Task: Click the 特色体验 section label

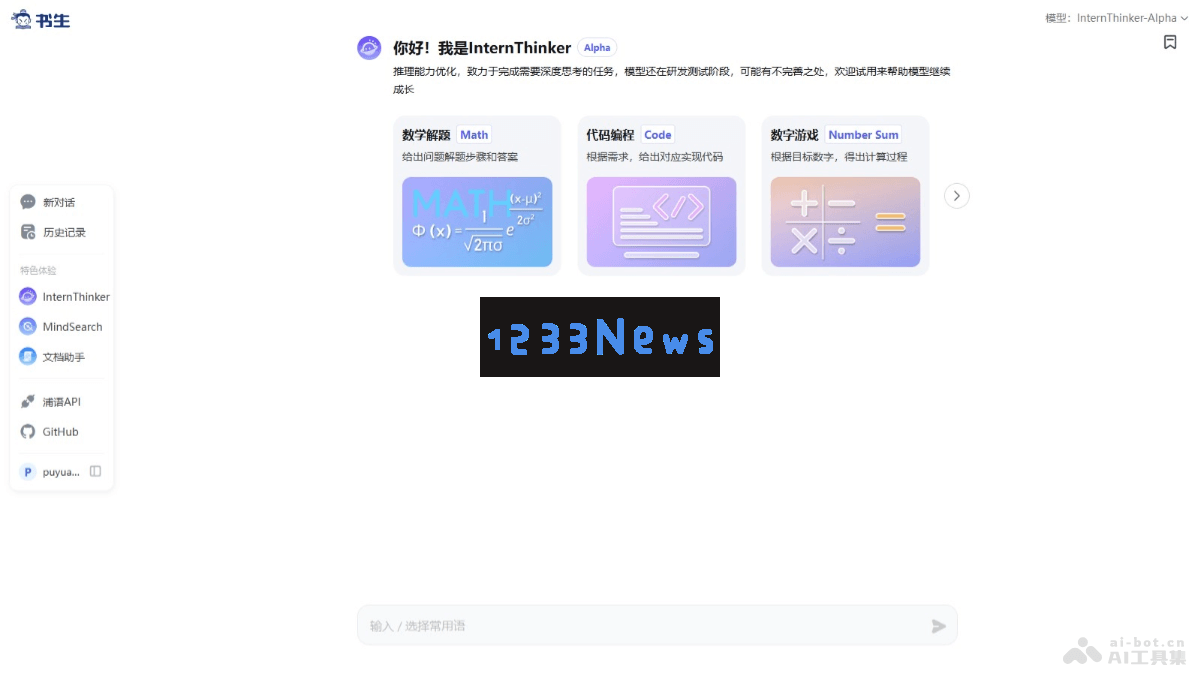Action: click(x=38, y=270)
